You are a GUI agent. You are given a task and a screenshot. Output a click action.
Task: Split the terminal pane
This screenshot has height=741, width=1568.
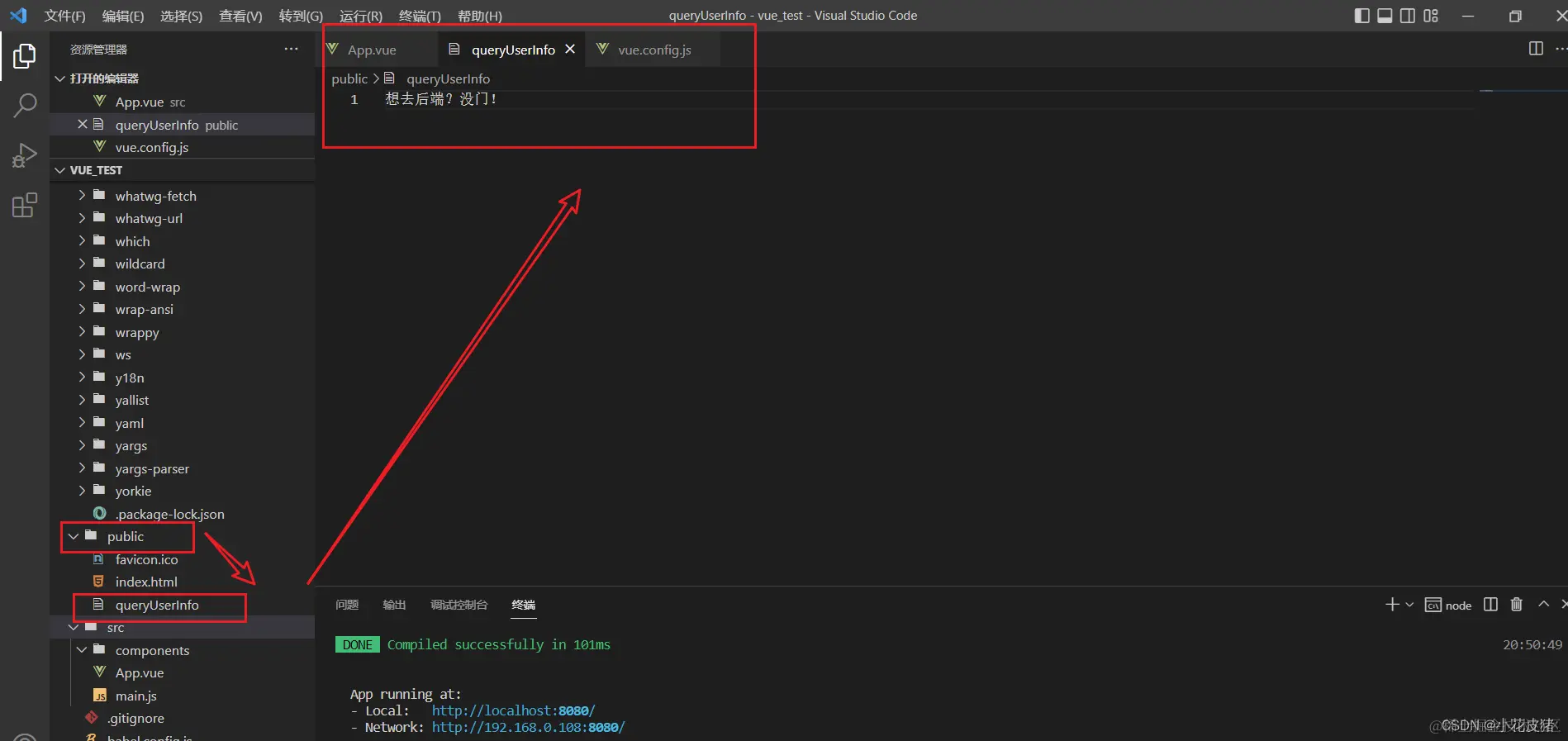click(1490, 605)
